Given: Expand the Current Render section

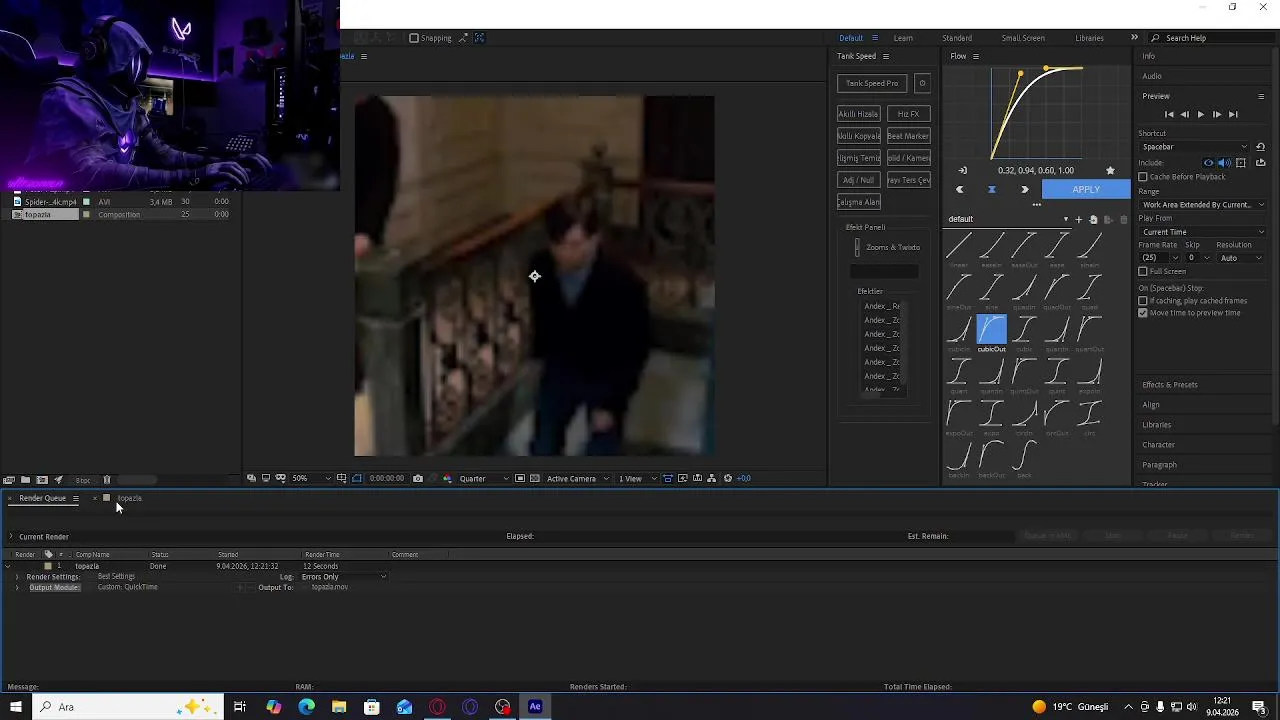Looking at the screenshot, I should pyautogui.click(x=11, y=537).
